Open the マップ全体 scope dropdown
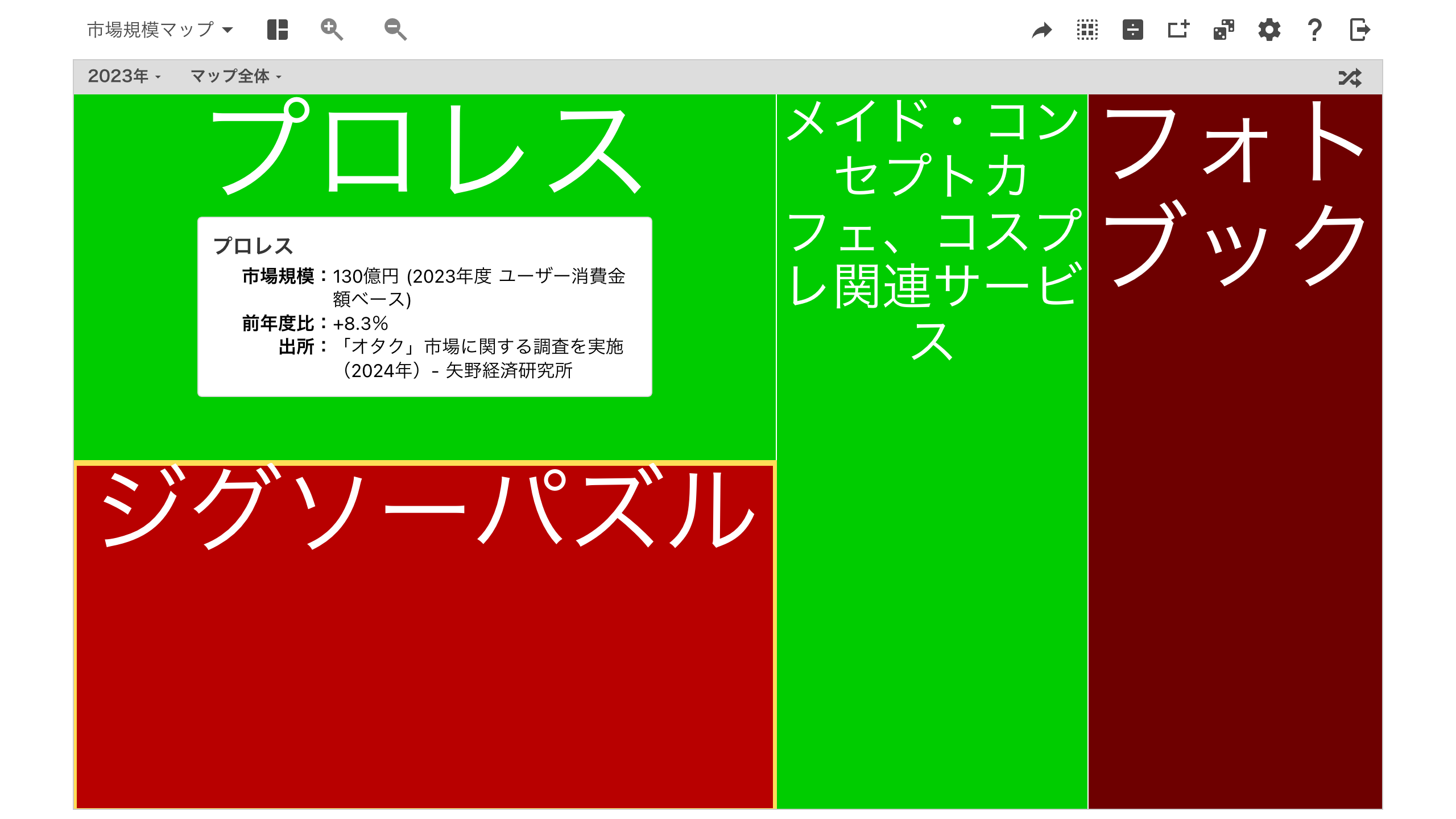This screenshot has width=1456, height=819. tap(236, 76)
